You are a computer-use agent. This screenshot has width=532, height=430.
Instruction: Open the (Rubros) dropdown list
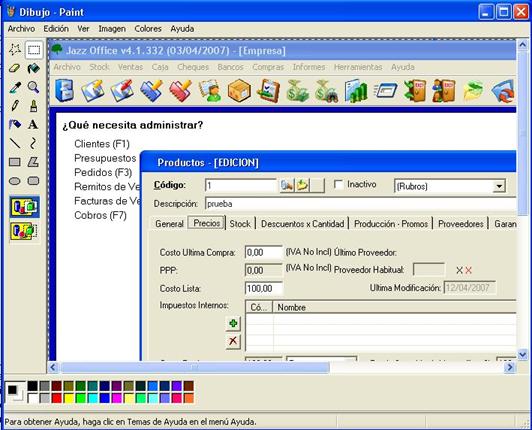click(x=499, y=186)
